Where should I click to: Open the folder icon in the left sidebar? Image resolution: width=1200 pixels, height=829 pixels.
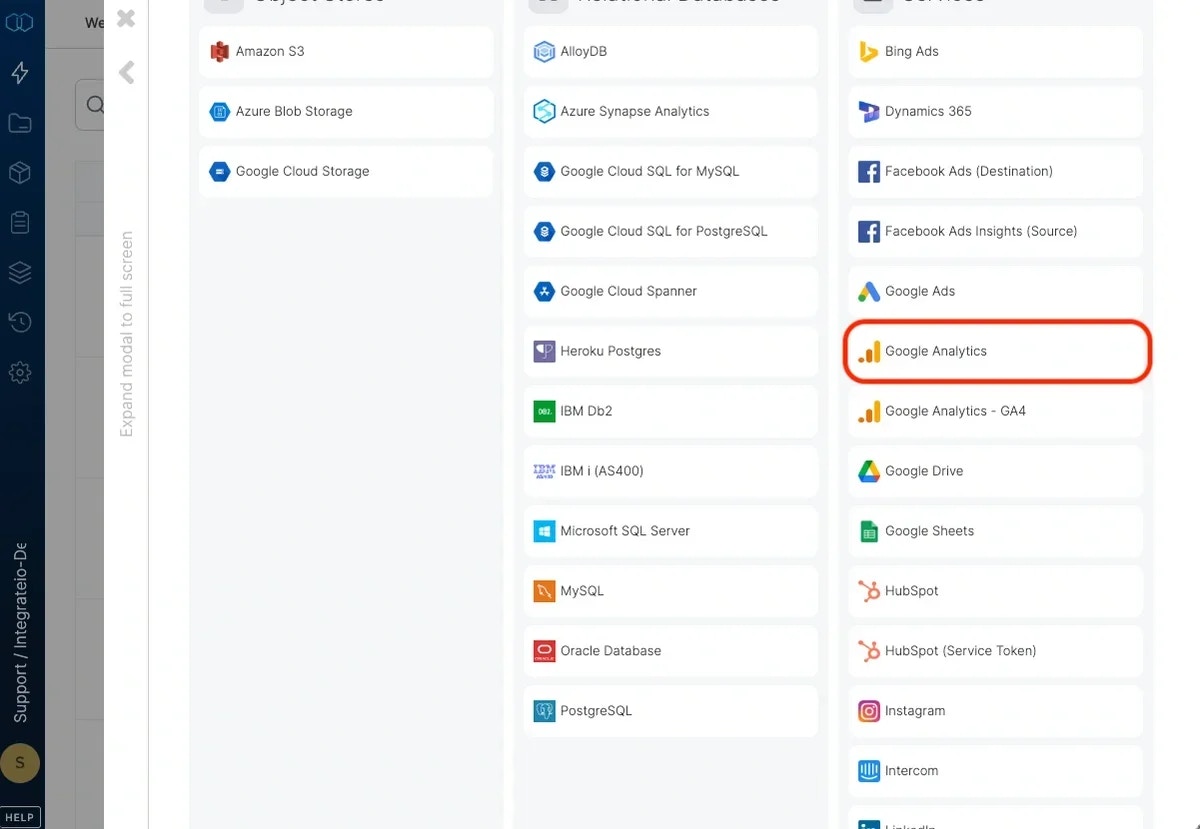(20, 122)
